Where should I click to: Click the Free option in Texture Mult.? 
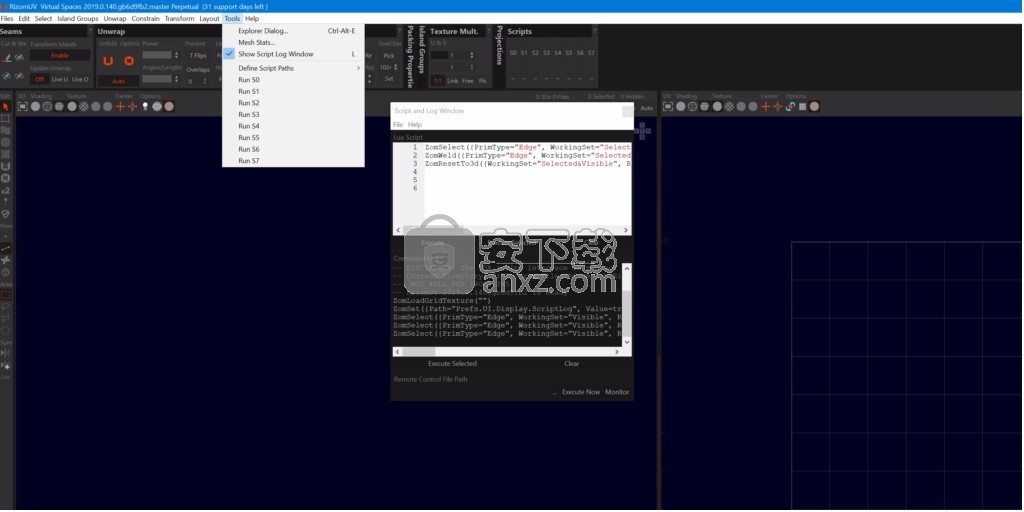[468, 81]
